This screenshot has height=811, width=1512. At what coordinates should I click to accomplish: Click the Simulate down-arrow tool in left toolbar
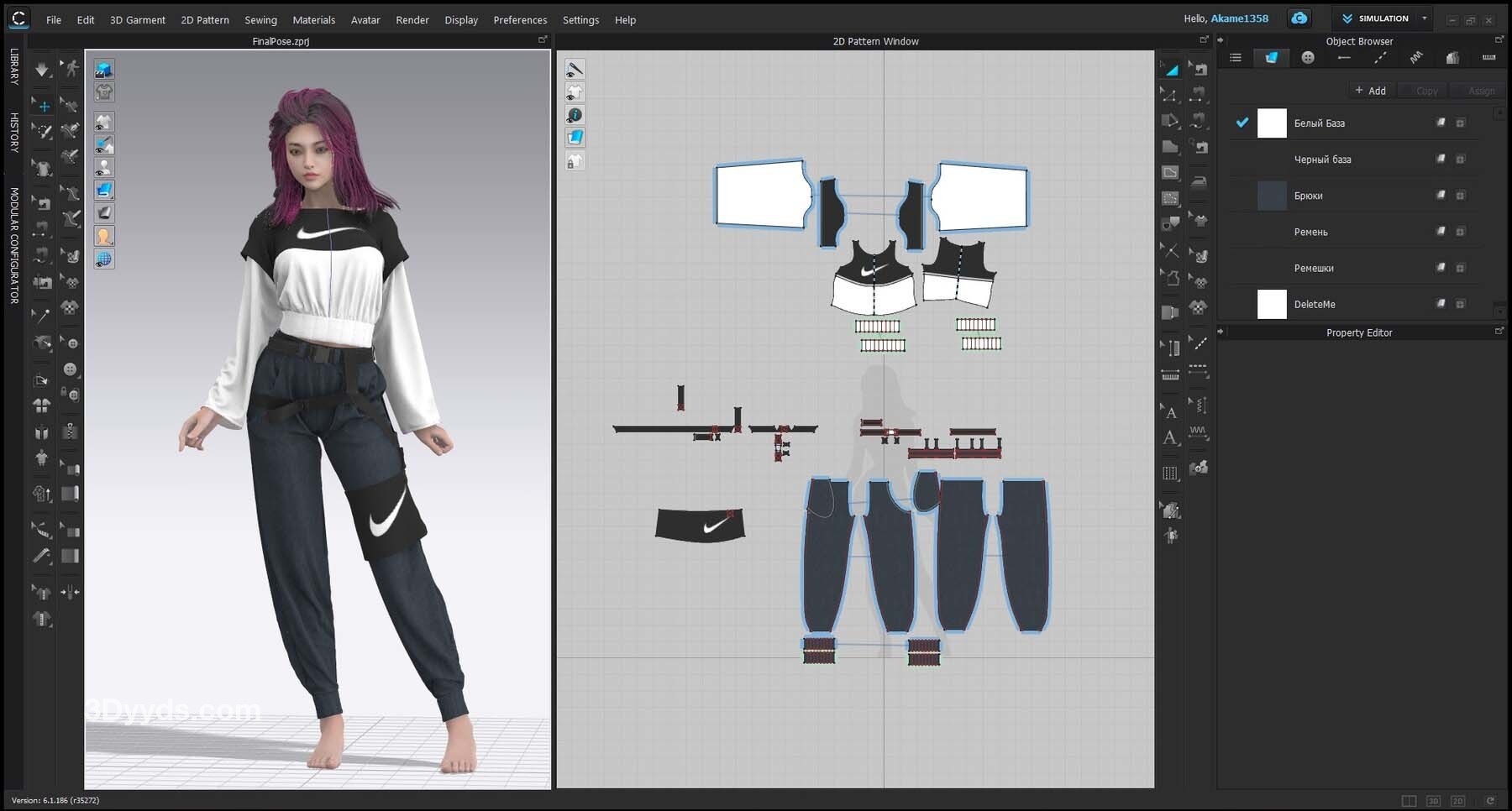coord(41,70)
